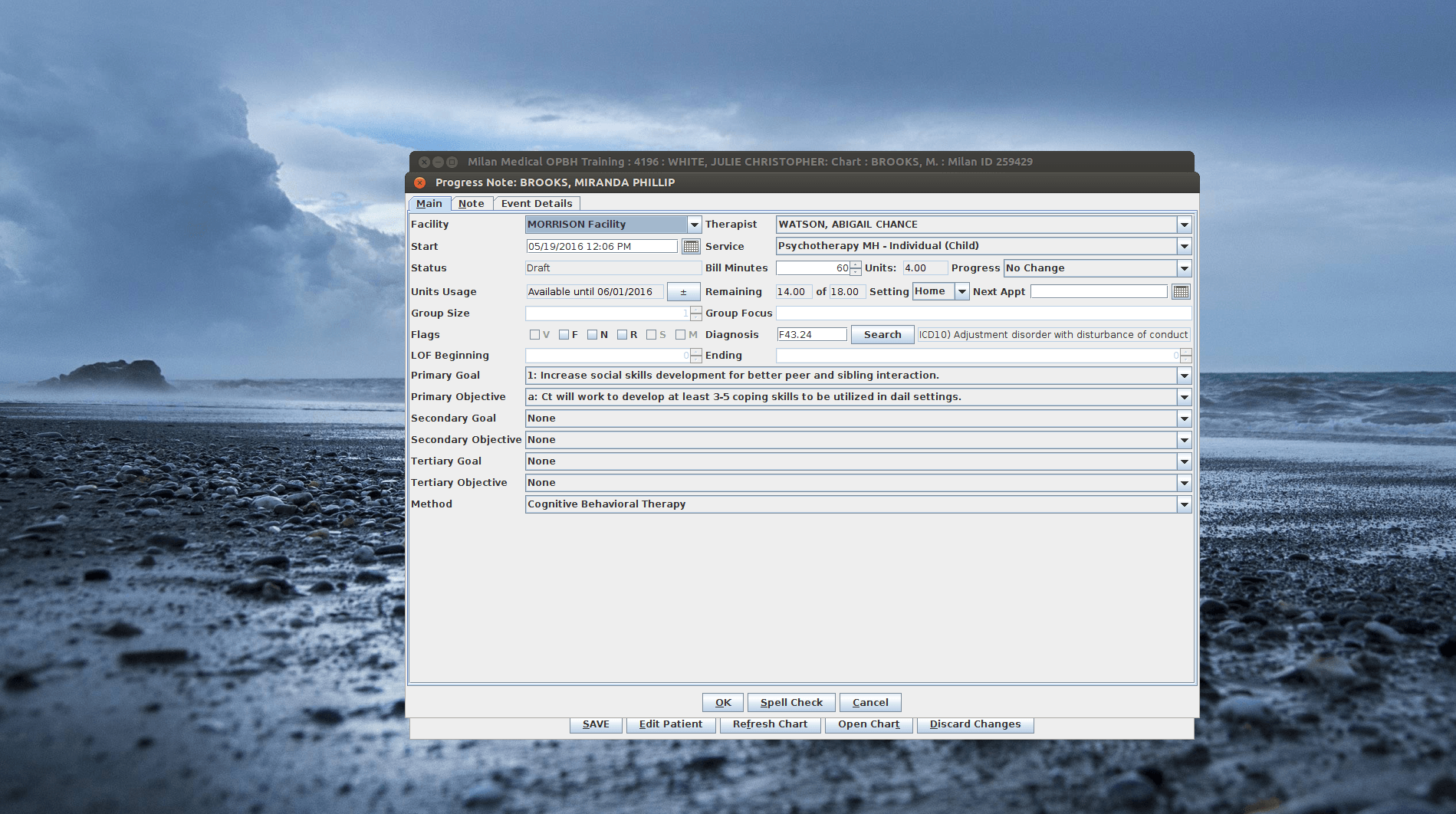
Task: Expand the Tertiary Goal dropdown
Action: [x=1184, y=461]
